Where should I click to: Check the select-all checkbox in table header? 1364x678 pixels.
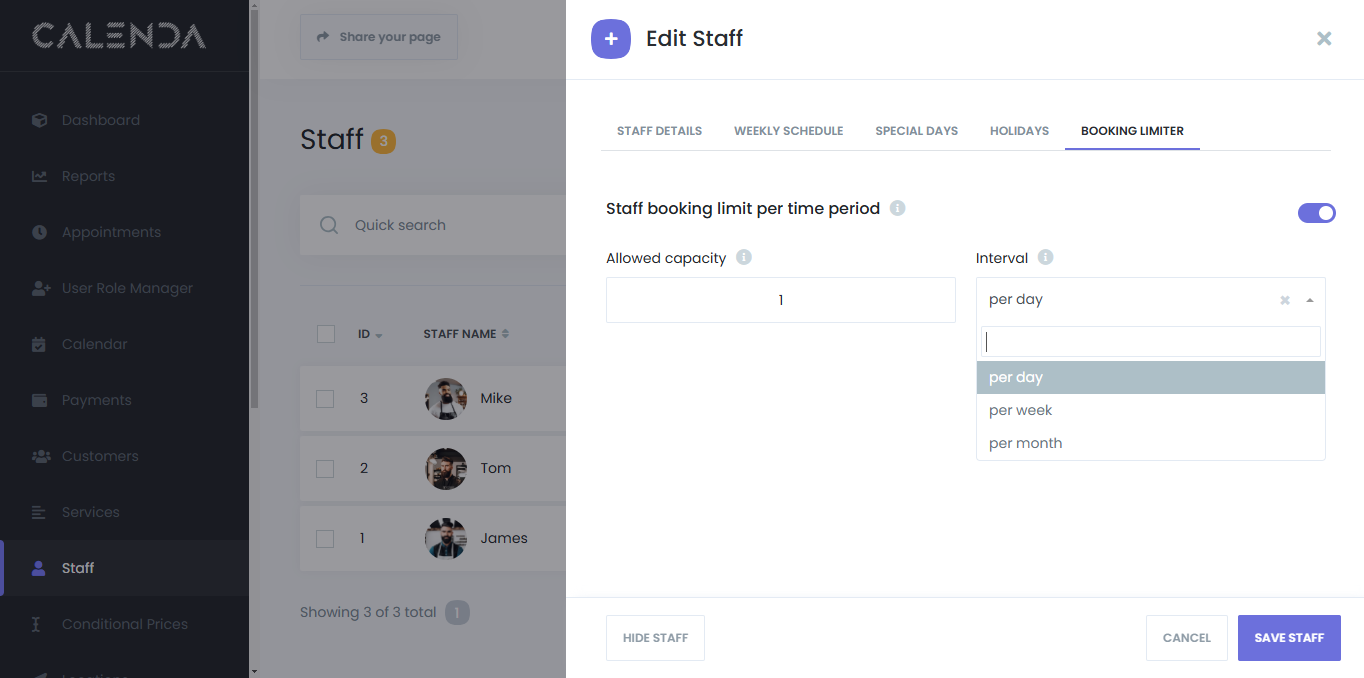pyautogui.click(x=325, y=334)
